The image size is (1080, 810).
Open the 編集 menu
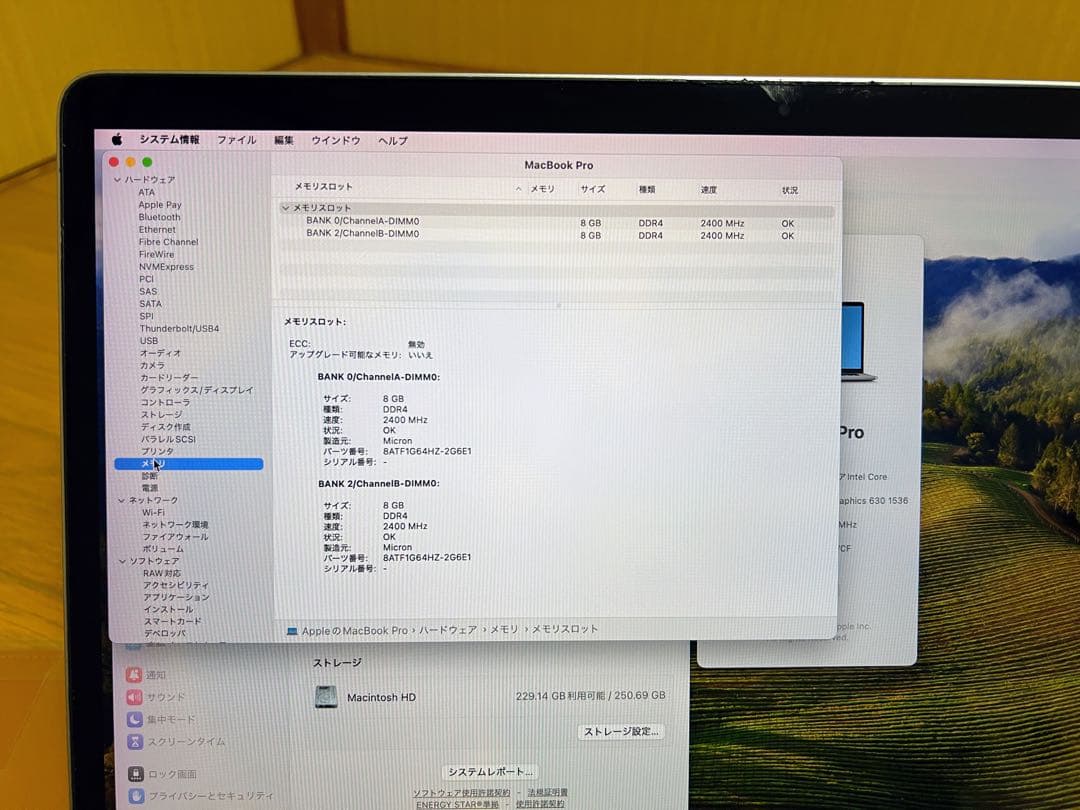(x=284, y=140)
